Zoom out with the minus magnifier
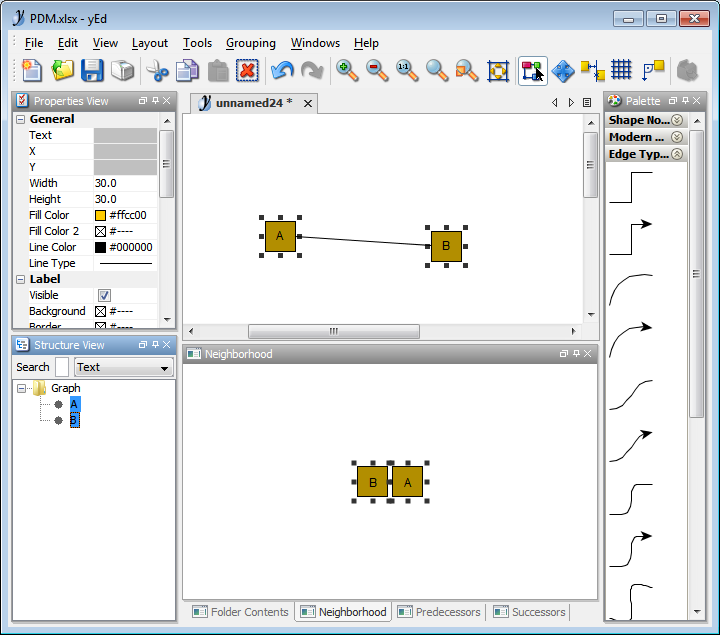The image size is (720, 635). [377, 71]
